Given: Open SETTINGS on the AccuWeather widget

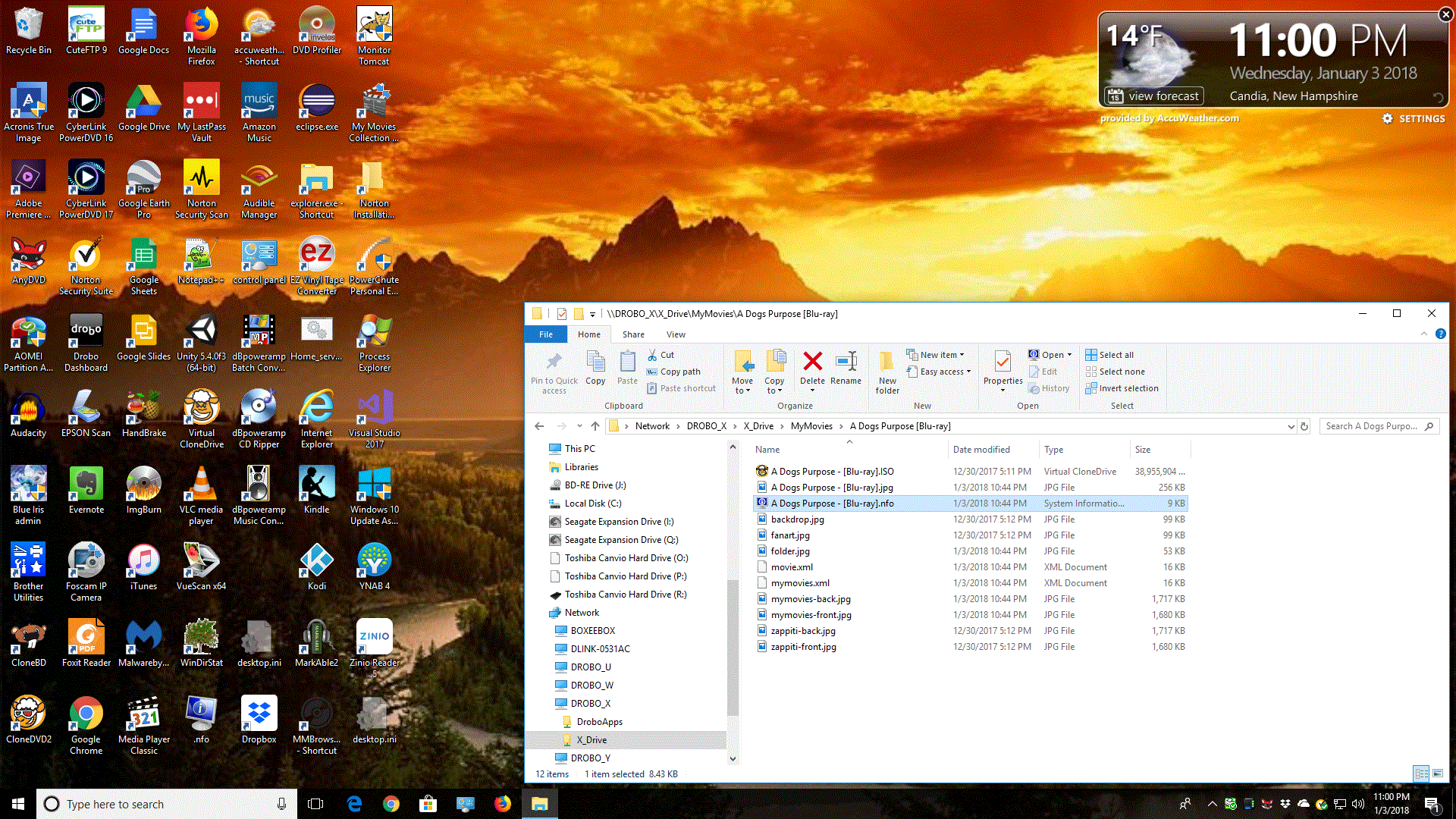Looking at the screenshot, I should point(1413,118).
